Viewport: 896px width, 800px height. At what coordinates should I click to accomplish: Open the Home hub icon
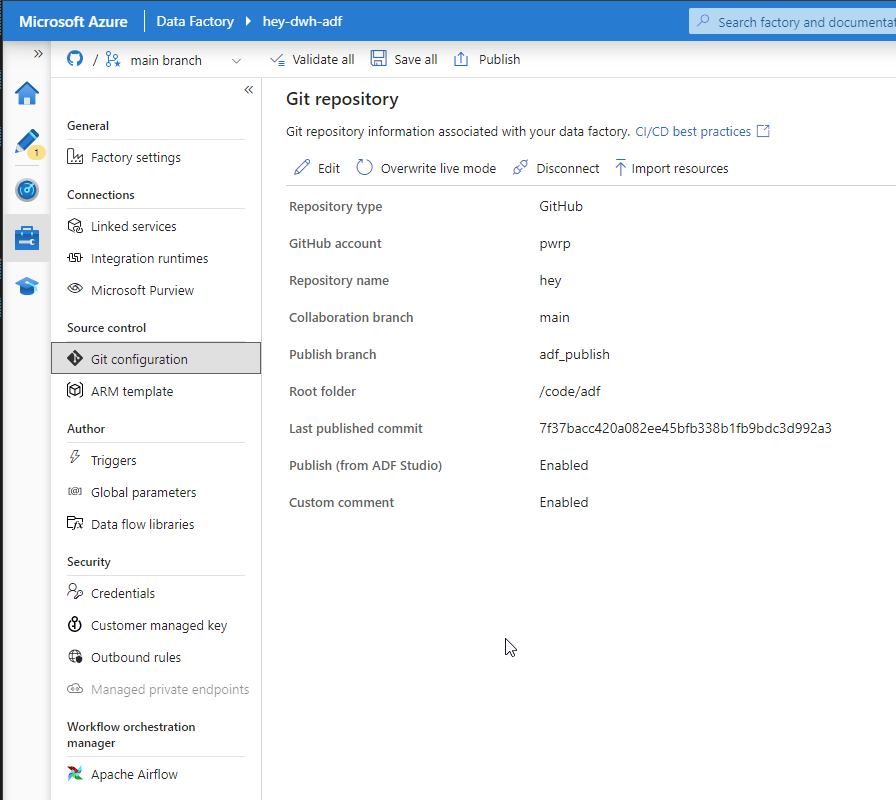click(x=27, y=94)
